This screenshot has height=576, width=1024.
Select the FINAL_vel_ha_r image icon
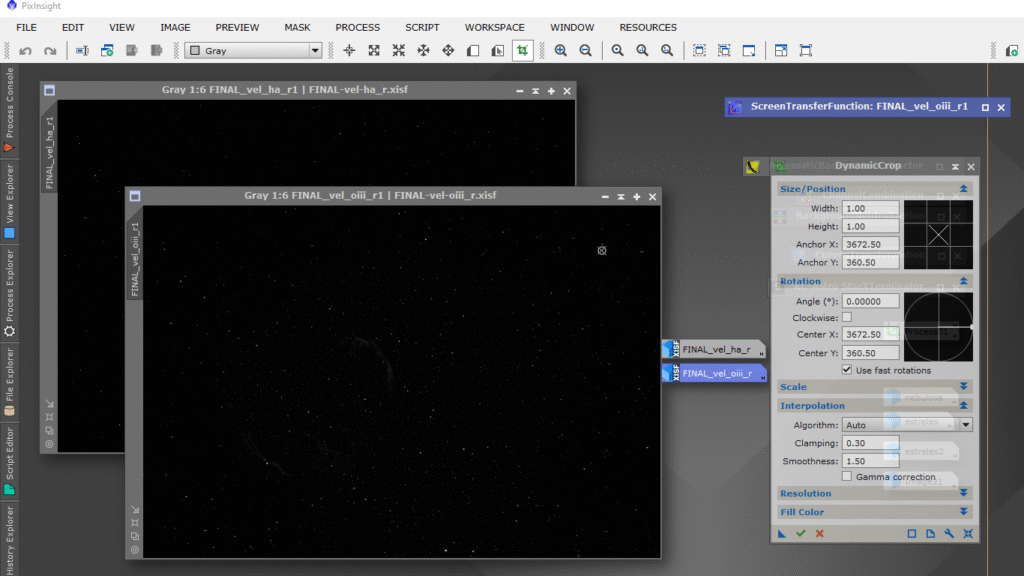click(x=714, y=349)
